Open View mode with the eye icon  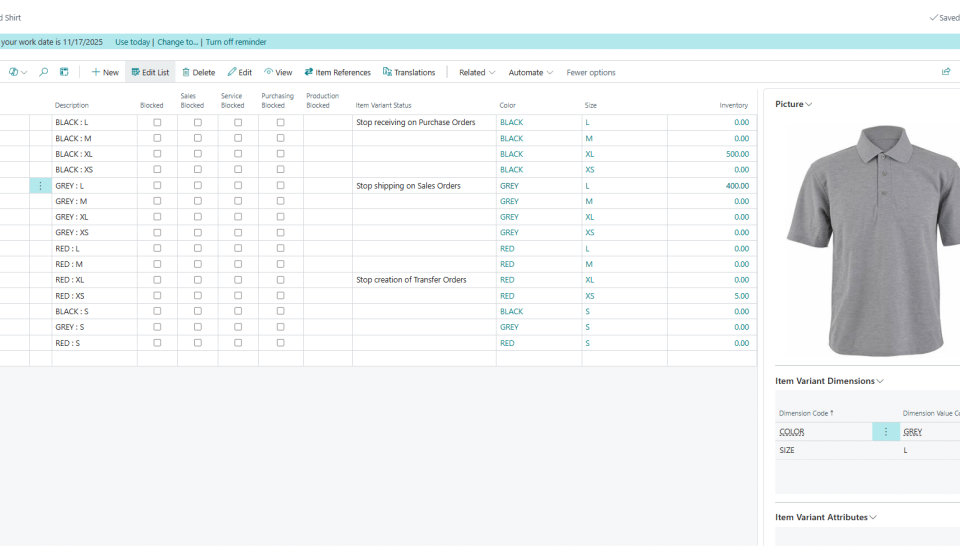click(x=278, y=72)
